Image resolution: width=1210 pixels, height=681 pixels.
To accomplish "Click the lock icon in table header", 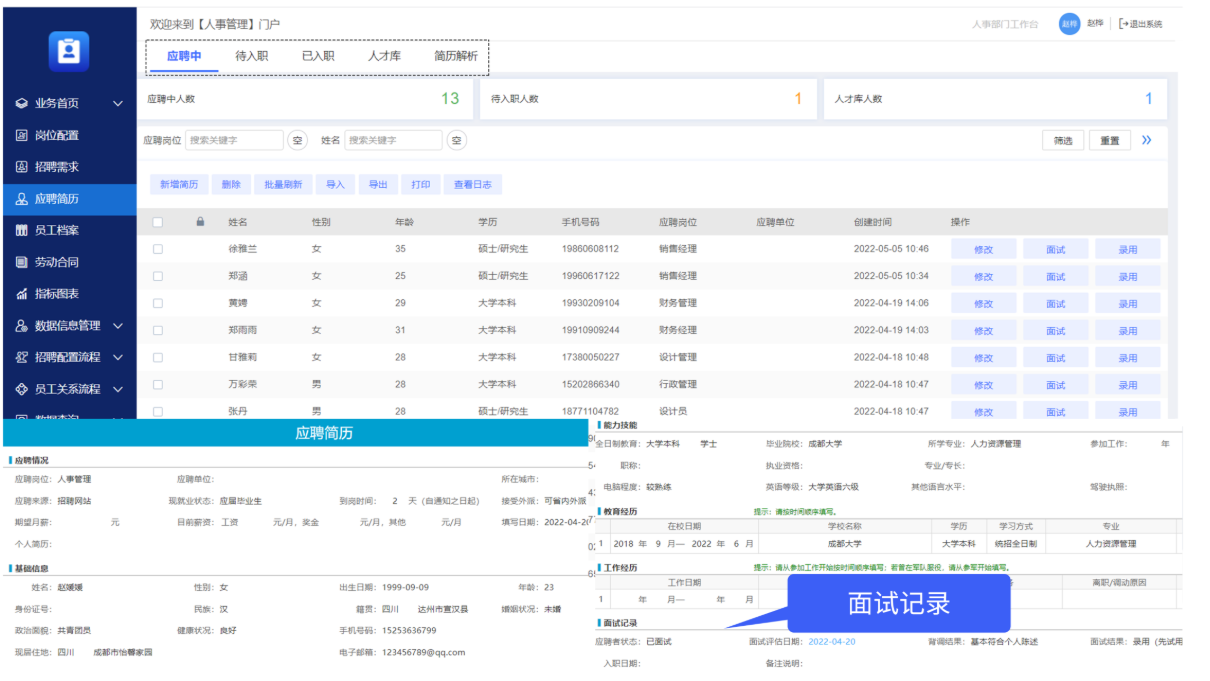I will click(x=200, y=222).
